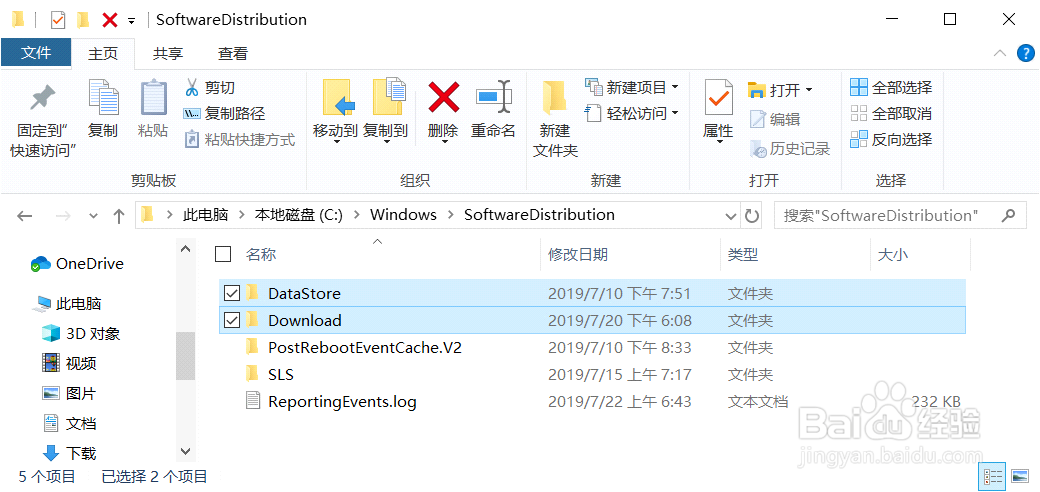Open the Move to folder button

pyautogui.click(x=335, y=109)
